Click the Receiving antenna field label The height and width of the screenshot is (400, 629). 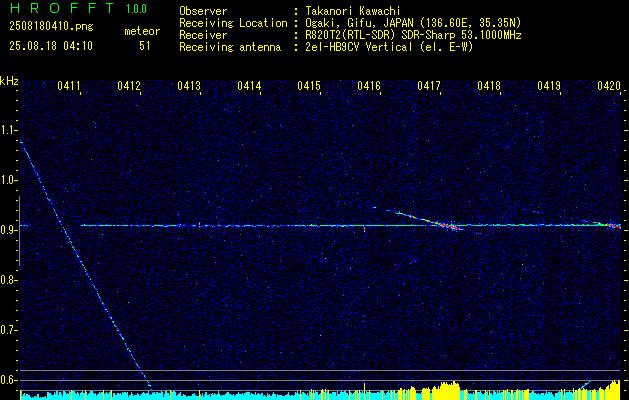point(230,47)
